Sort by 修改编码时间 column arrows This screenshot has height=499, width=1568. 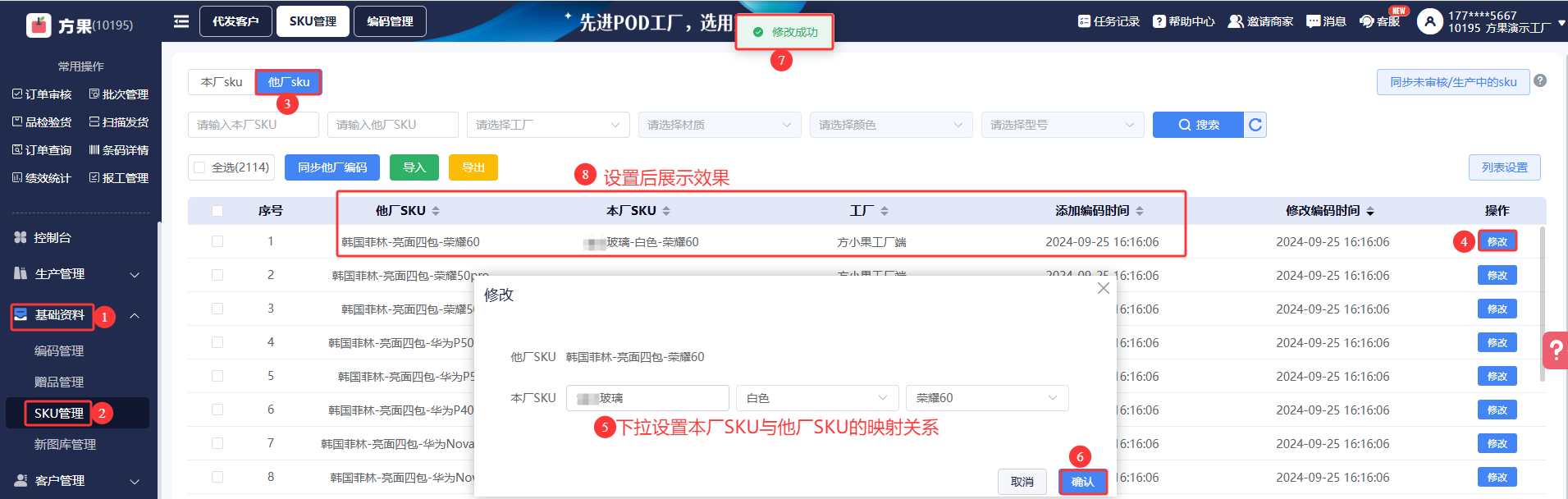coord(1370,211)
